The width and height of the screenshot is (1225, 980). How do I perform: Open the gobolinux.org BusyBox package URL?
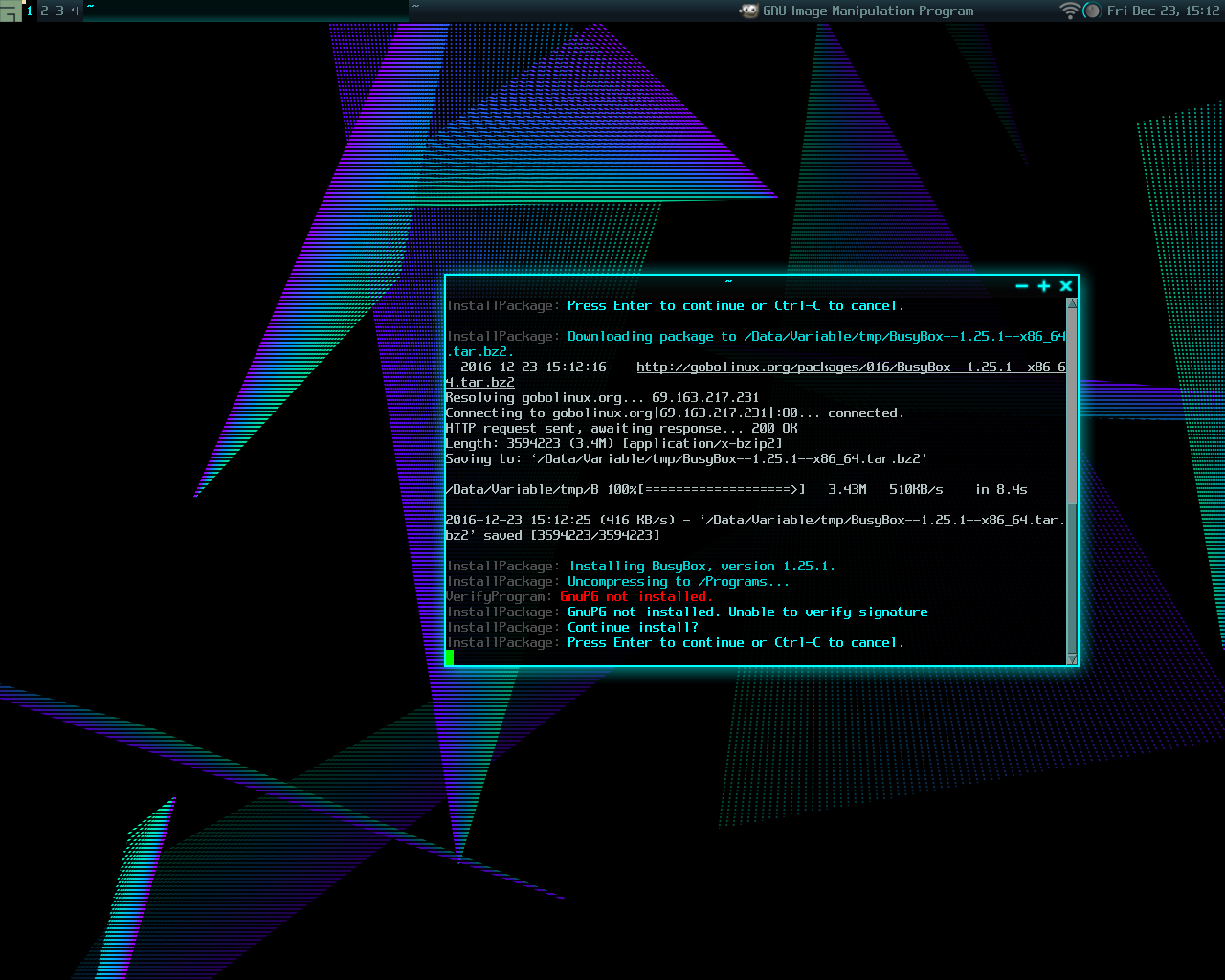851,367
